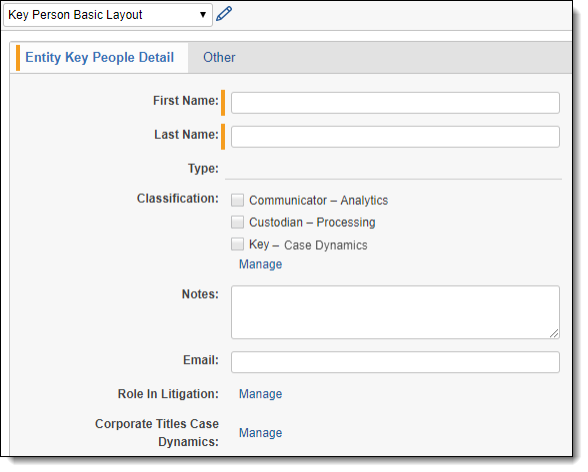This screenshot has width=588, height=472.
Task: Click the Last Name label
Action: 186,134
